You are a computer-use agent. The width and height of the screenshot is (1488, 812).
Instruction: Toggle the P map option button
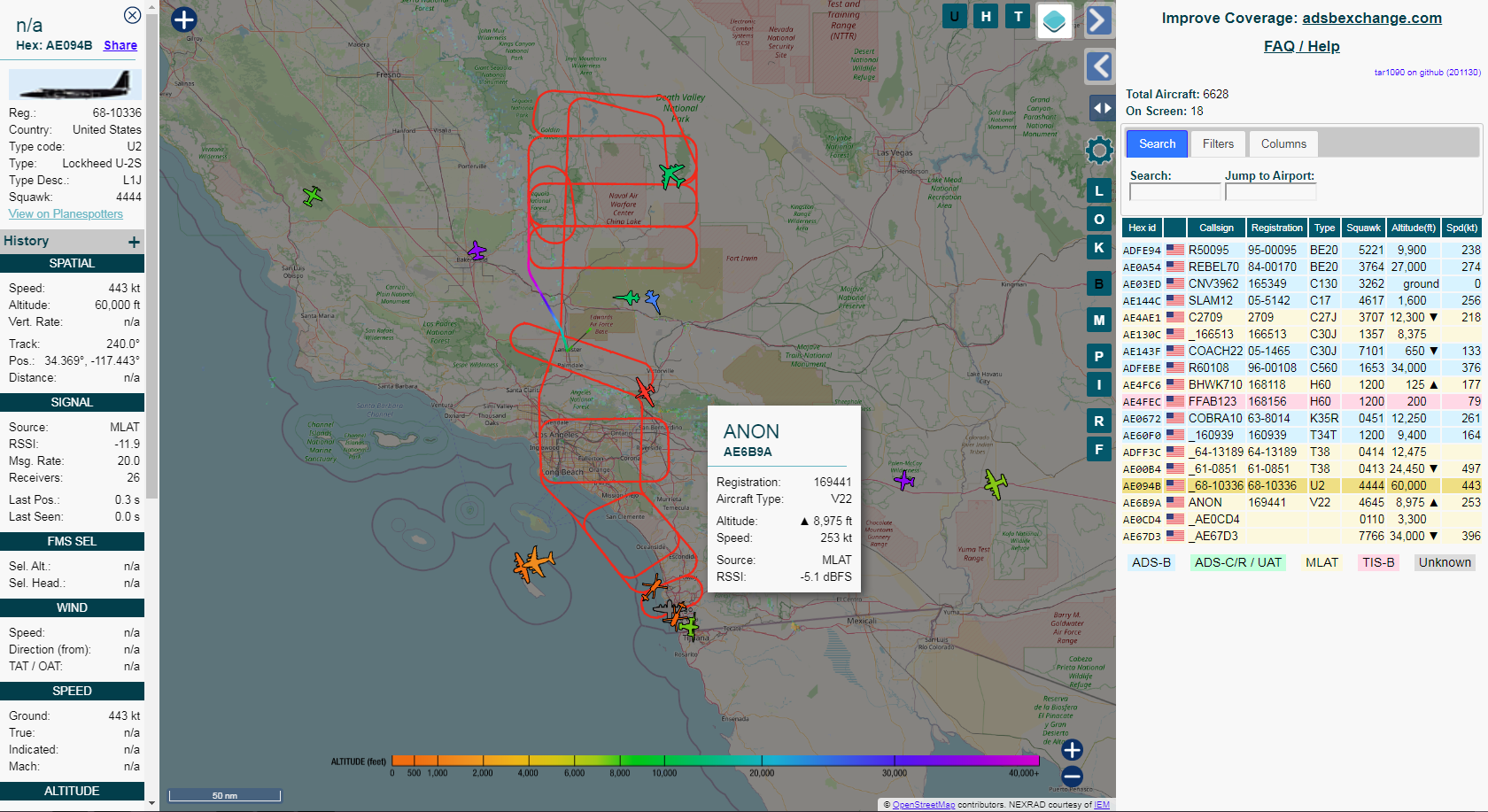(x=1099, y=356)
